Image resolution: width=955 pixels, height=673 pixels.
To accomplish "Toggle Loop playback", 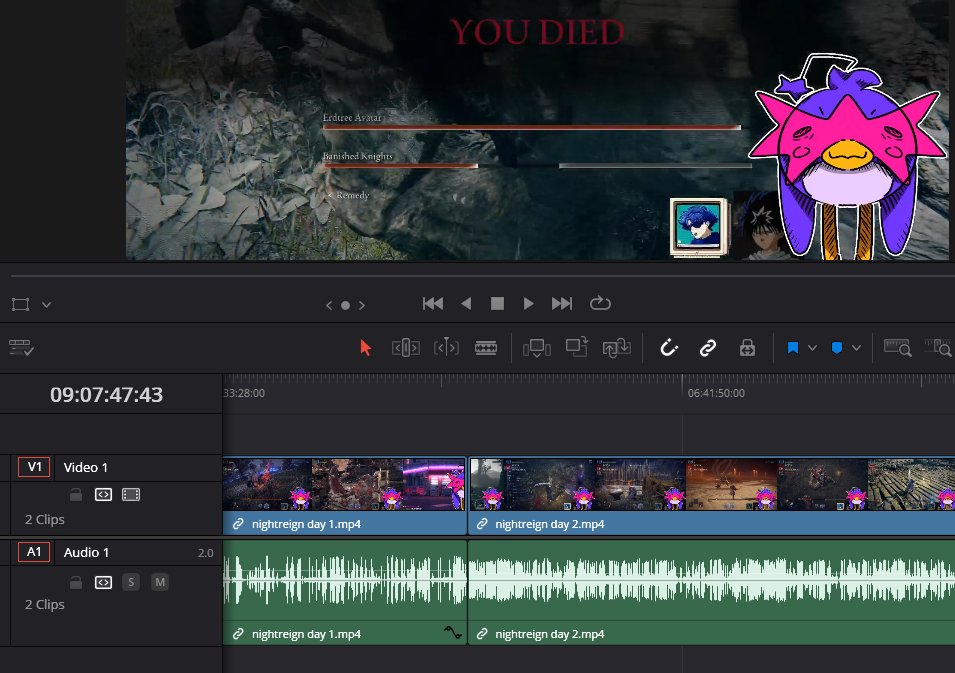I will [x=600, y=303].
